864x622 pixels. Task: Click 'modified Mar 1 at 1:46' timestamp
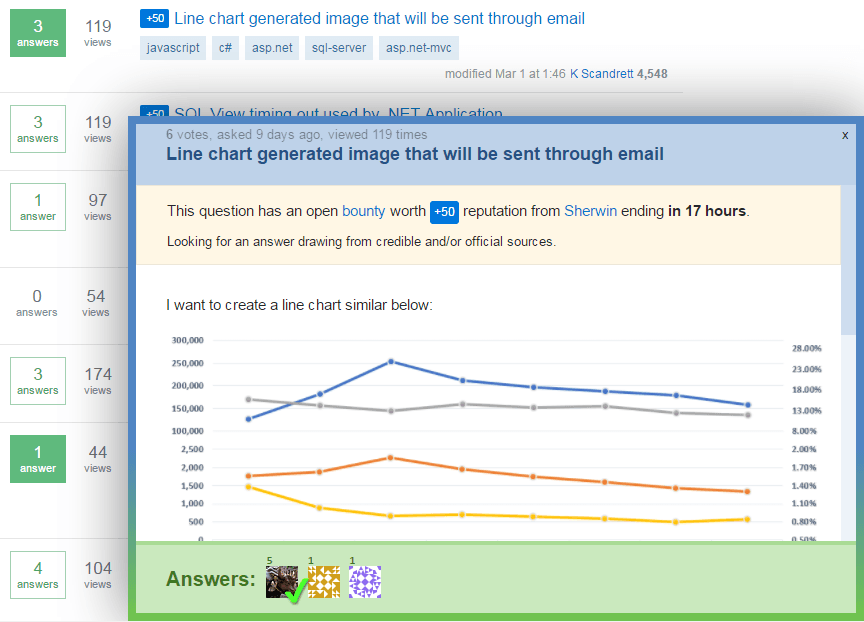tap(505, 74)
